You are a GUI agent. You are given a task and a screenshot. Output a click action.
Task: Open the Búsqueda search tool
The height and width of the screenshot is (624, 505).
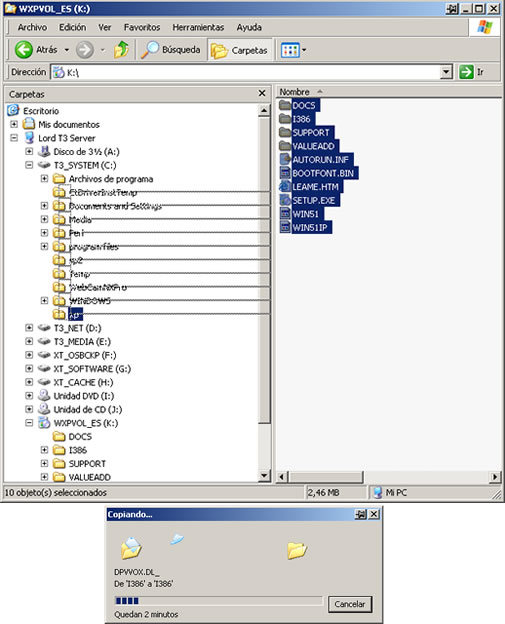[171, 50]
